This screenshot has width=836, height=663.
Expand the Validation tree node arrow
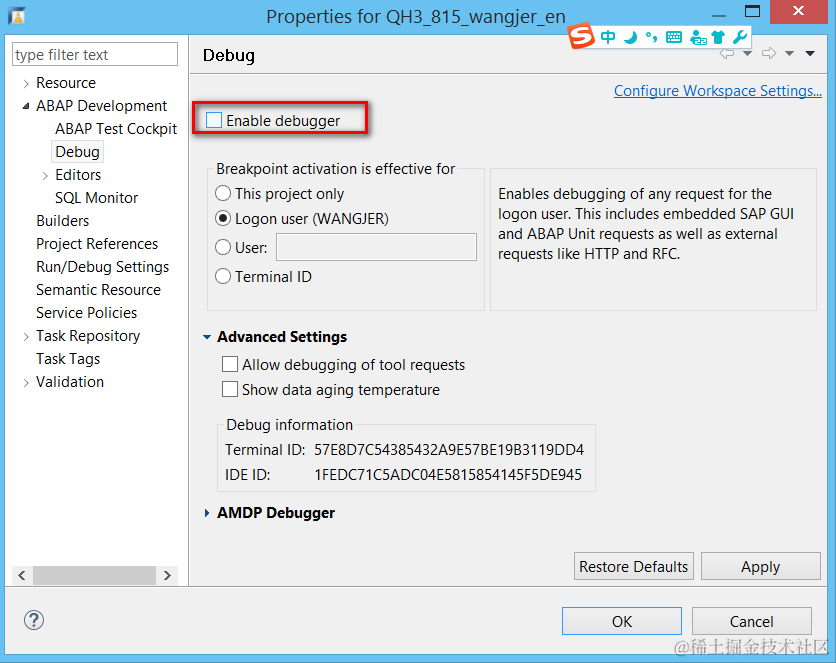click(x=26, y=383)
